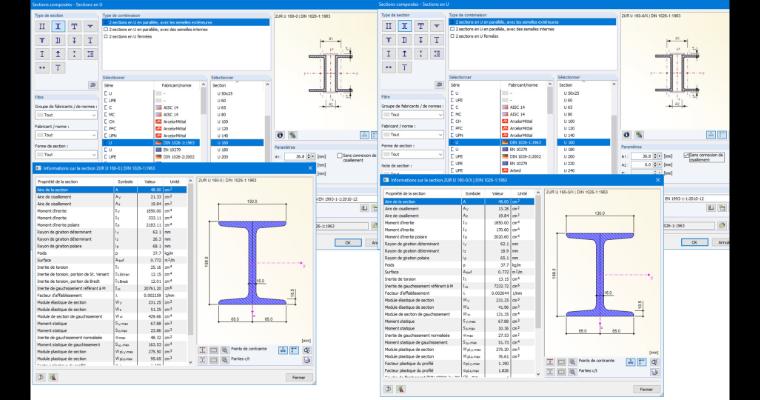Viewport: 760px width, 400px height.
Task: Click Fermer button in left info dialog
Action: (x=298, y=377)
